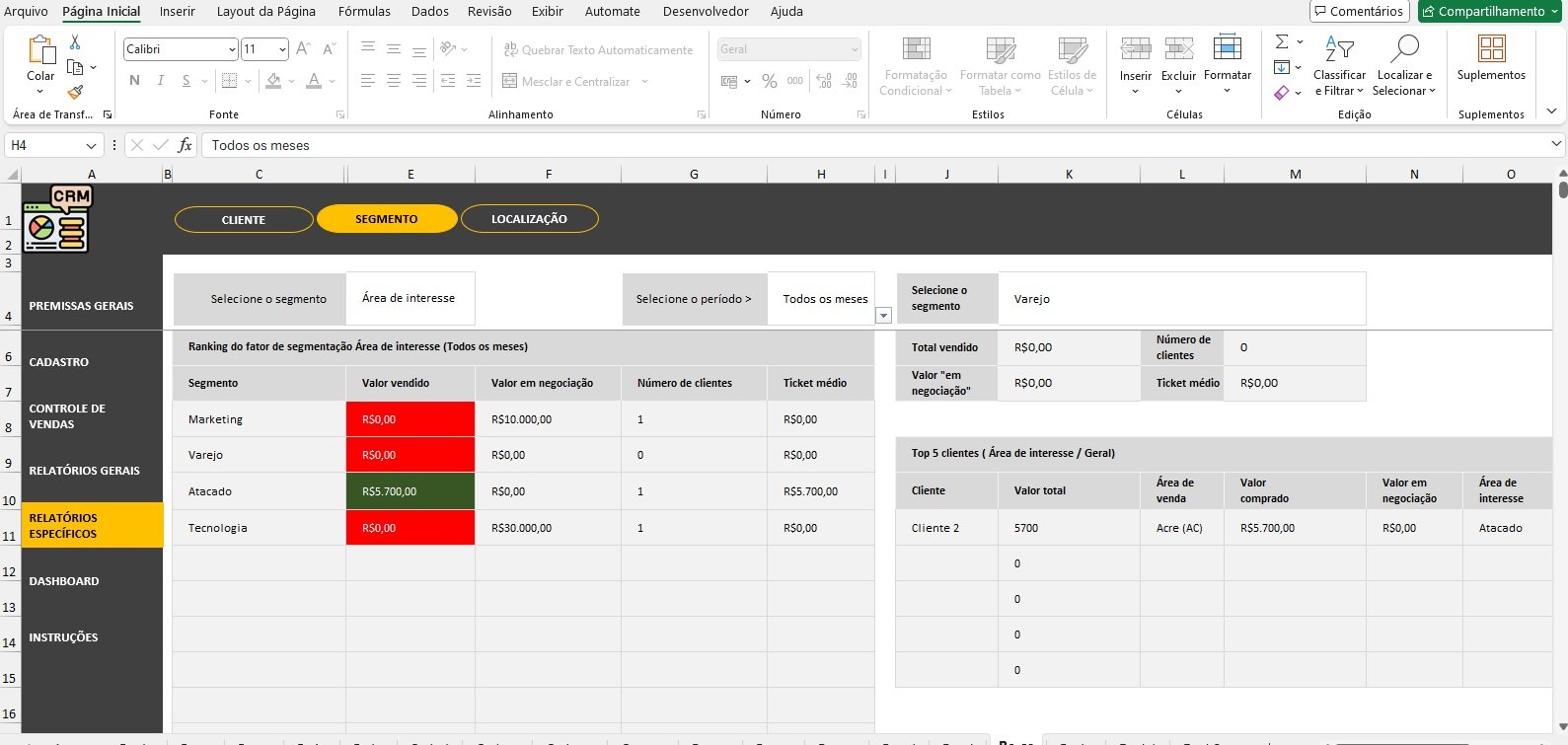Viewport: 1568px width, 745px height.
Task: Click the Suplementos icon
Action: [x=1491, y=59]
